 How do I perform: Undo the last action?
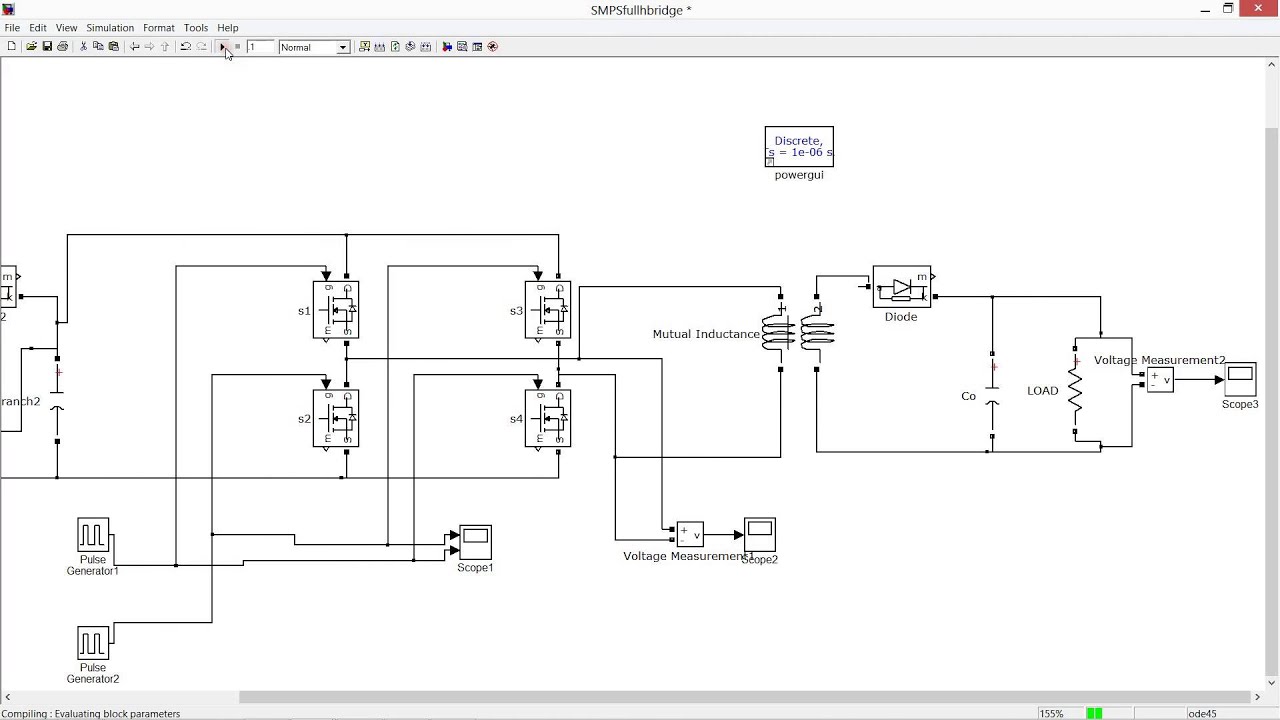[185, 47]
